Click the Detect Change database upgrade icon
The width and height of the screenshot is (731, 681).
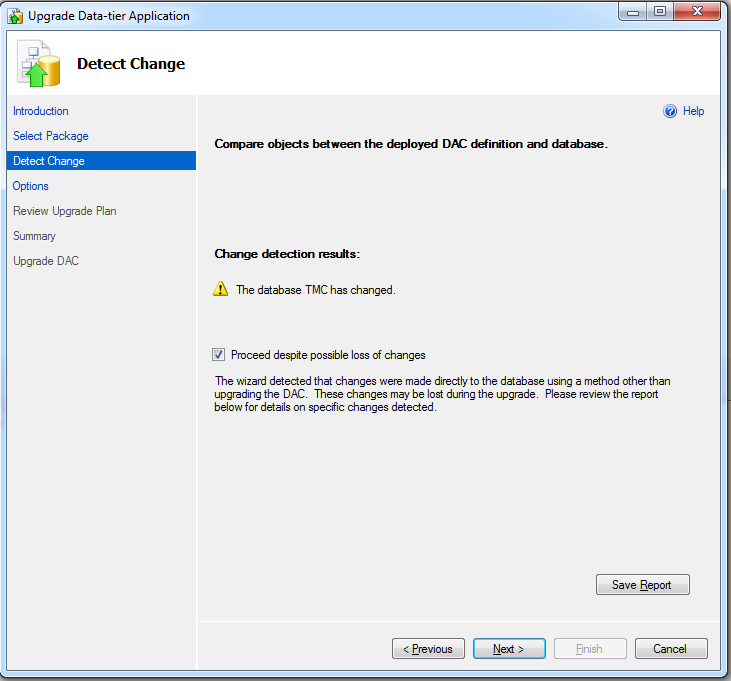point(39,63)
